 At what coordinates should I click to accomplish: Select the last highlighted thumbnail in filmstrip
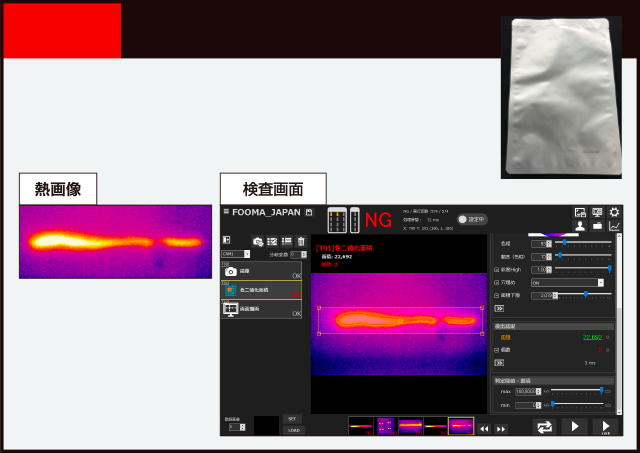[x=461, y=426]
